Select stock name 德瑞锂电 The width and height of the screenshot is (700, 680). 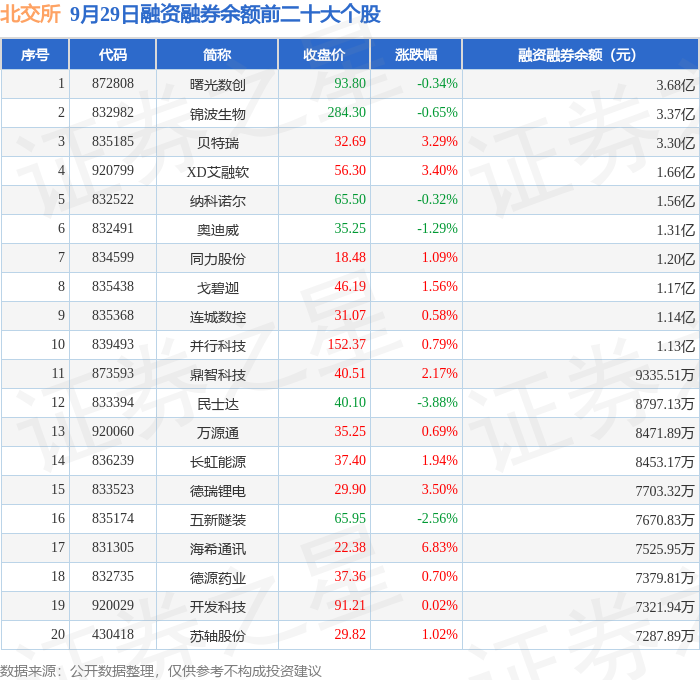point(217,491)
